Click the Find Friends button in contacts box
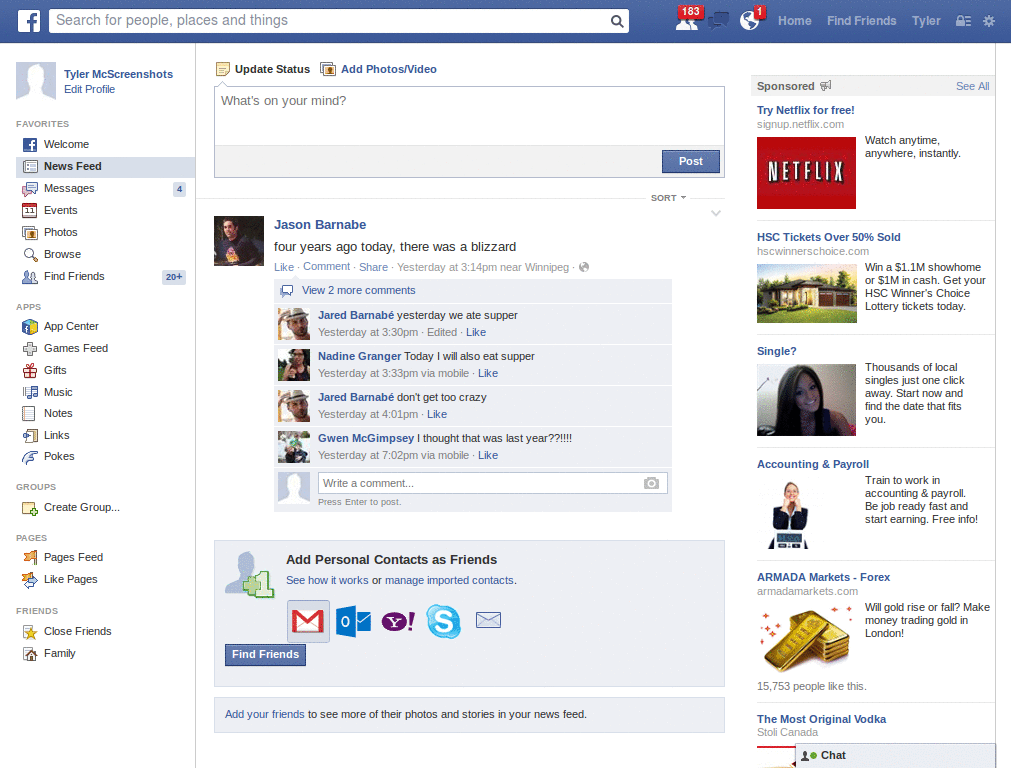 [x=265, y=654]
